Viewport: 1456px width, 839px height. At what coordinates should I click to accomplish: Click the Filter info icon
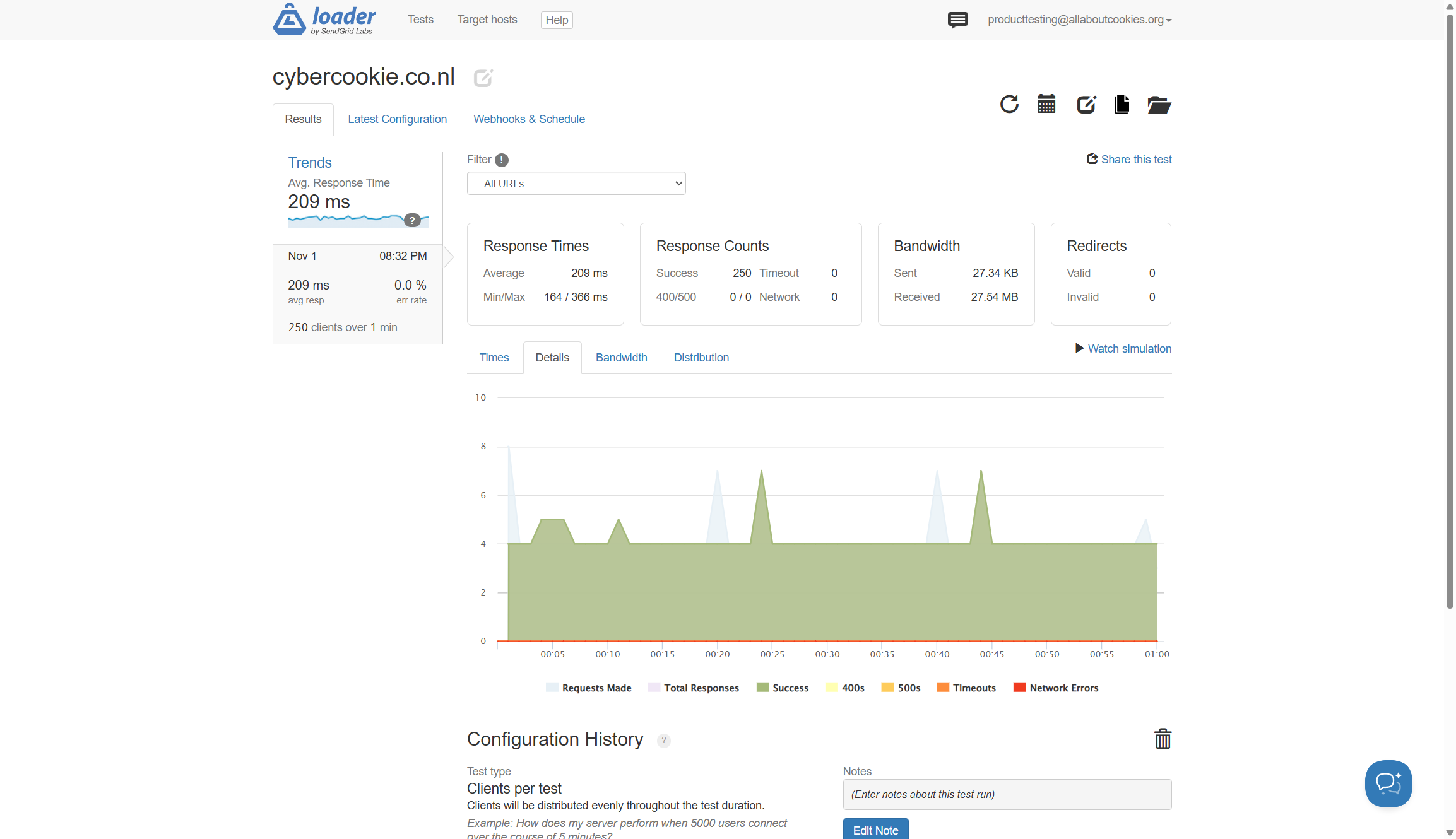tap(502, 160)
